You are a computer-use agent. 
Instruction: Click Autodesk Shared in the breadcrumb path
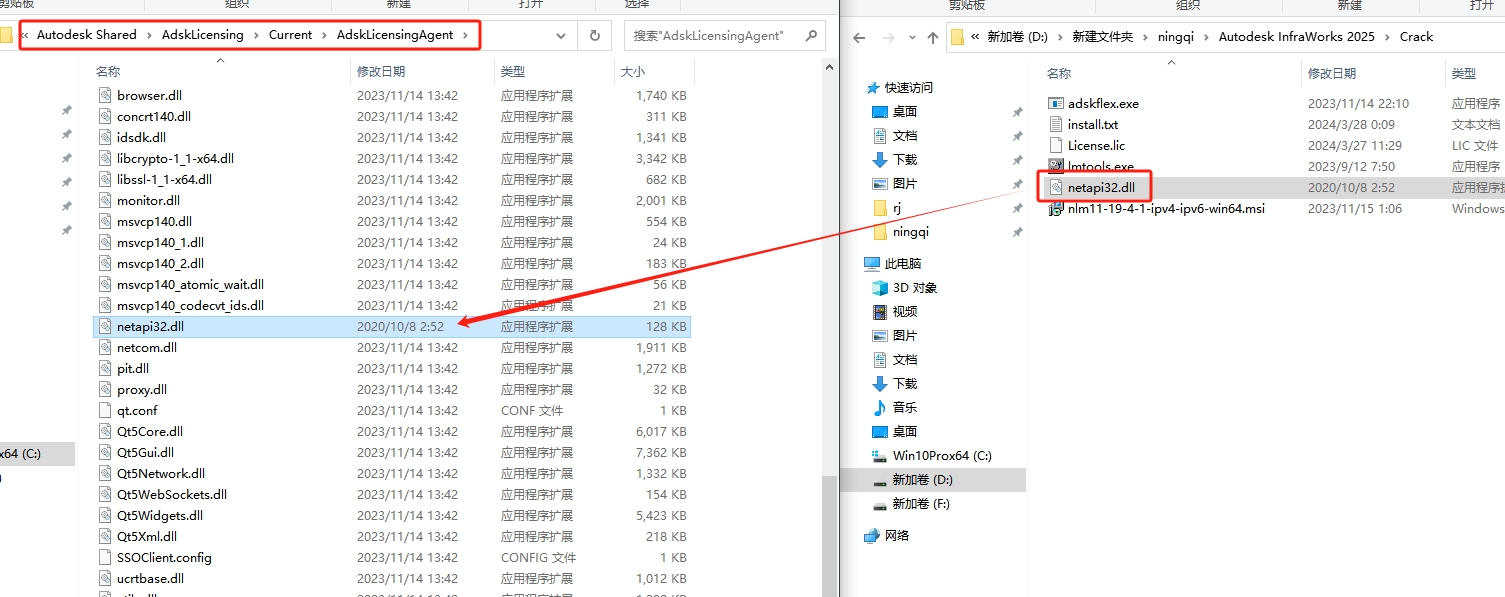tap(87, 35)
